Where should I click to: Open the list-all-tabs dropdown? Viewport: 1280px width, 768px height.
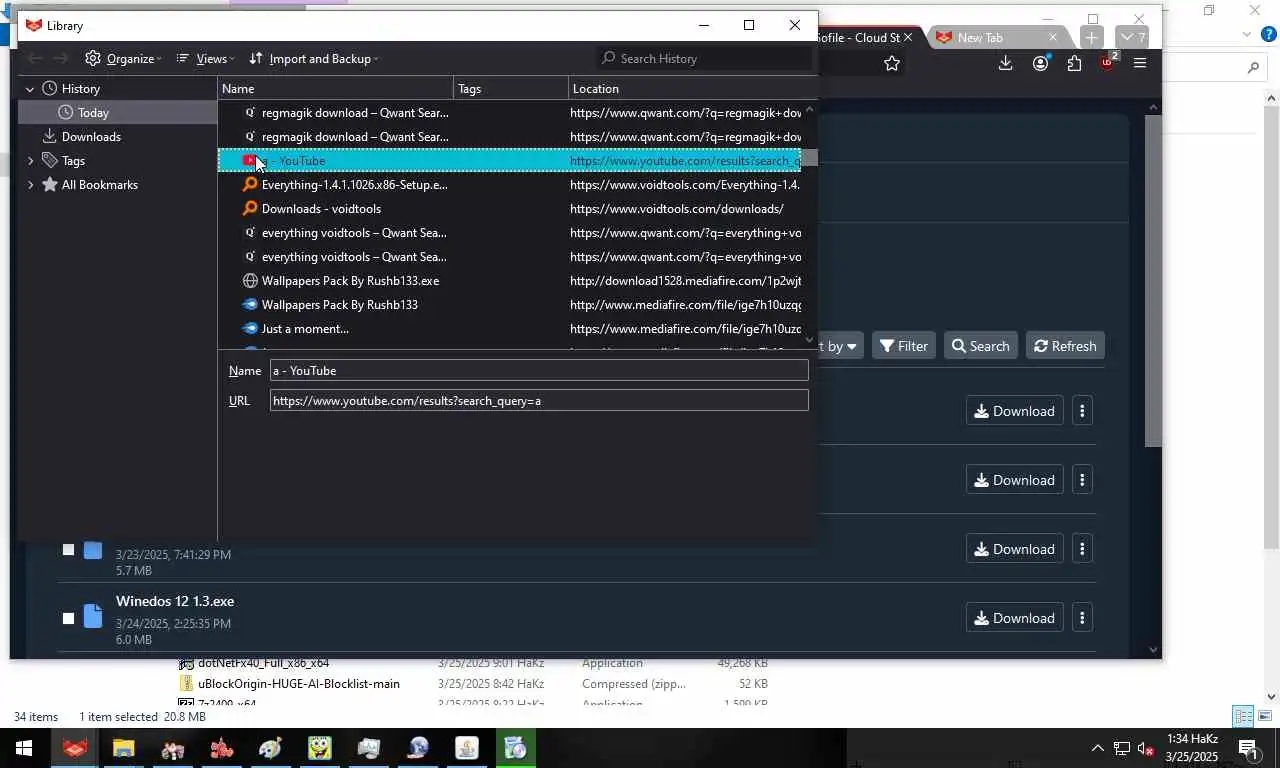pyautogui.click(x=1132, y=37)
